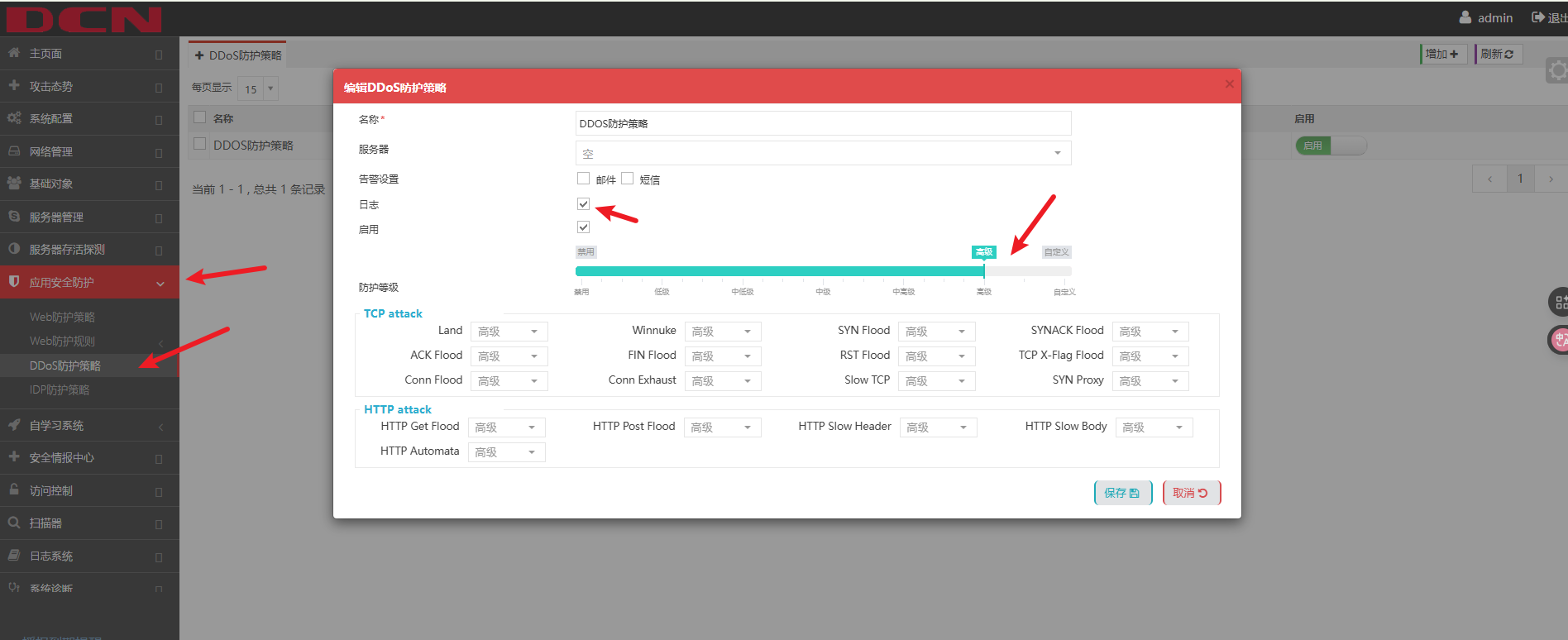Tick the 邮件 alert checkbox

(x=584, y=178)
